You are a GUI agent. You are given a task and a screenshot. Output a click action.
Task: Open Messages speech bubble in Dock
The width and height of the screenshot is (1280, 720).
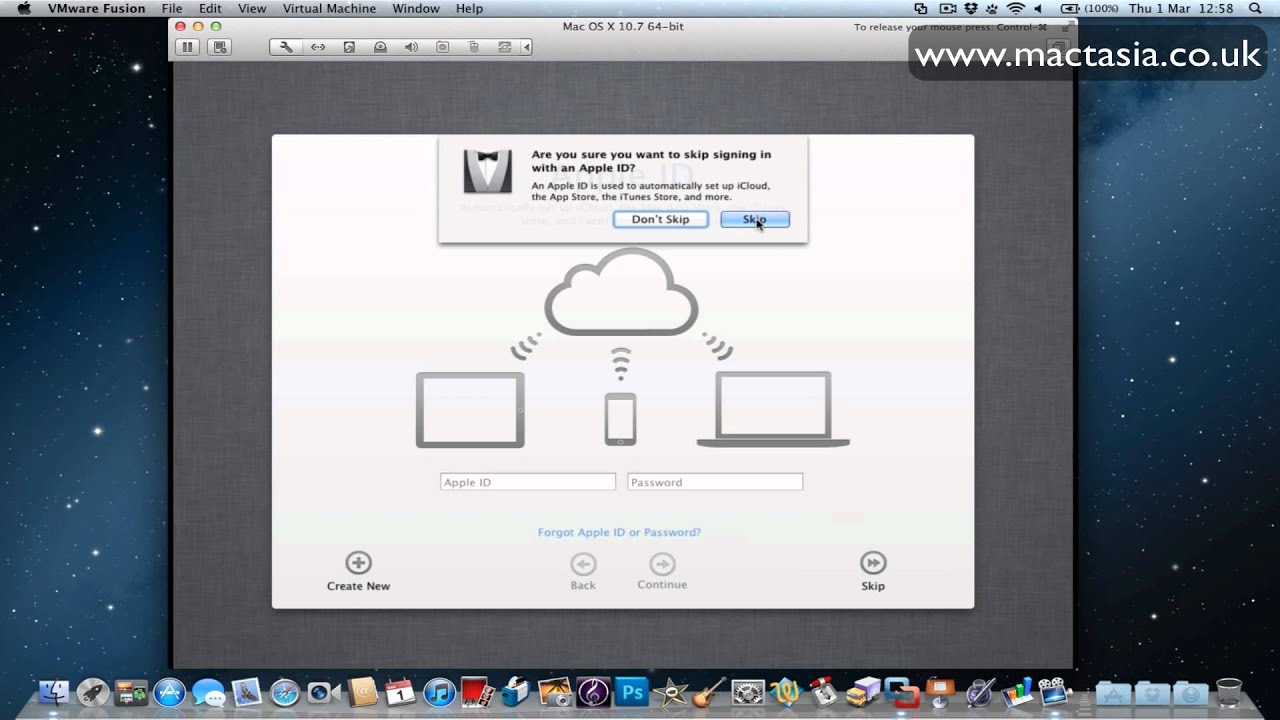click(208, 692)
